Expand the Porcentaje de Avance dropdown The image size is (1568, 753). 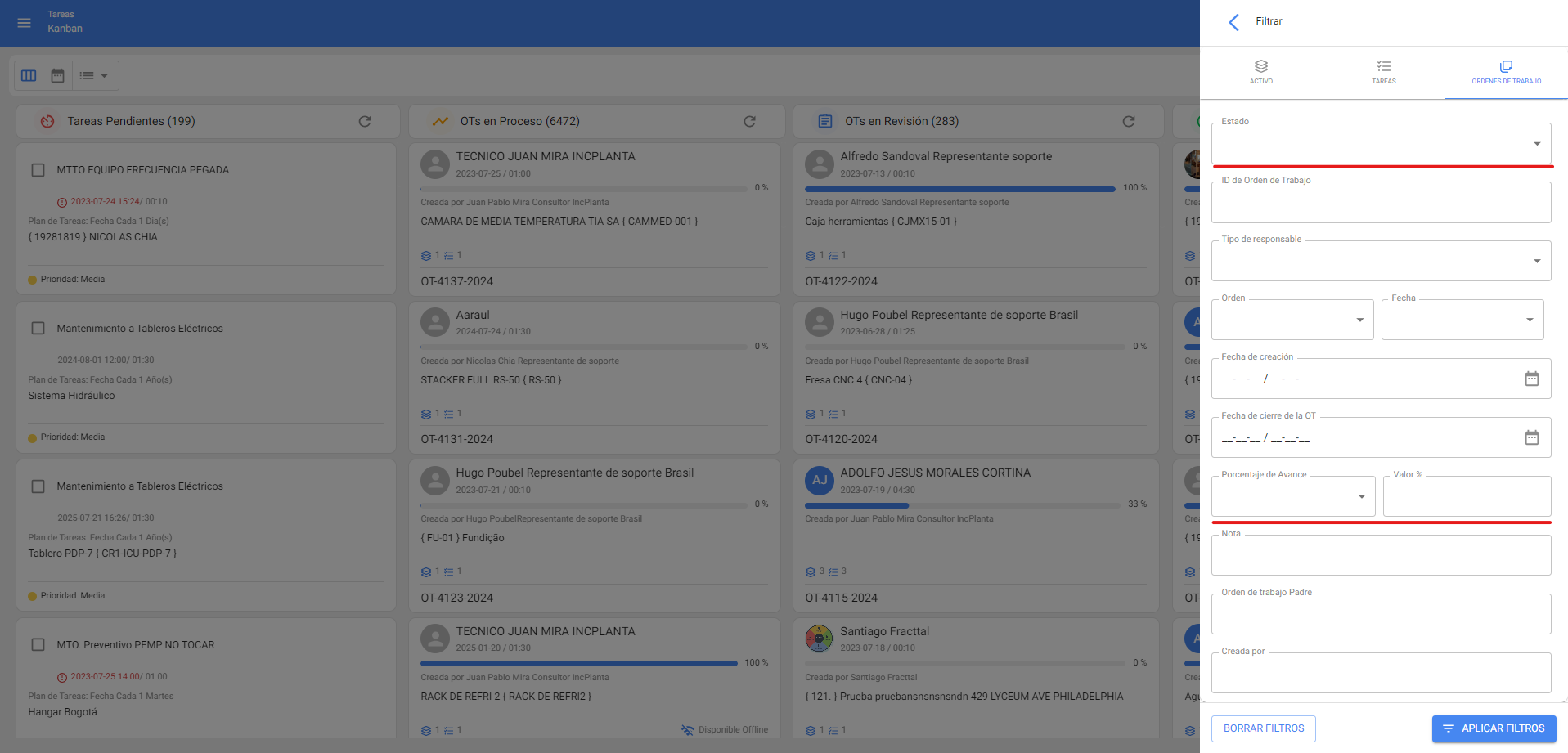tap(1292, 497)
